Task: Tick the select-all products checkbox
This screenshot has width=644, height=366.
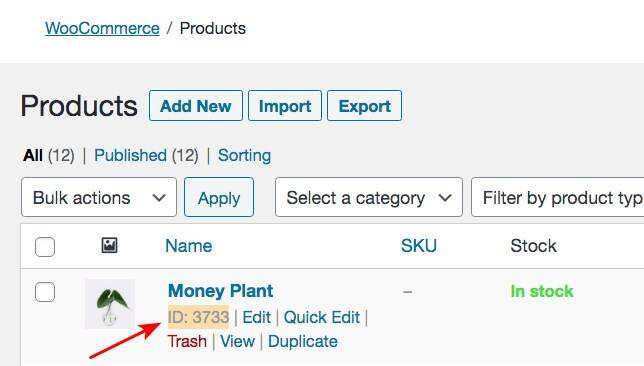Action: coord(45,247)
